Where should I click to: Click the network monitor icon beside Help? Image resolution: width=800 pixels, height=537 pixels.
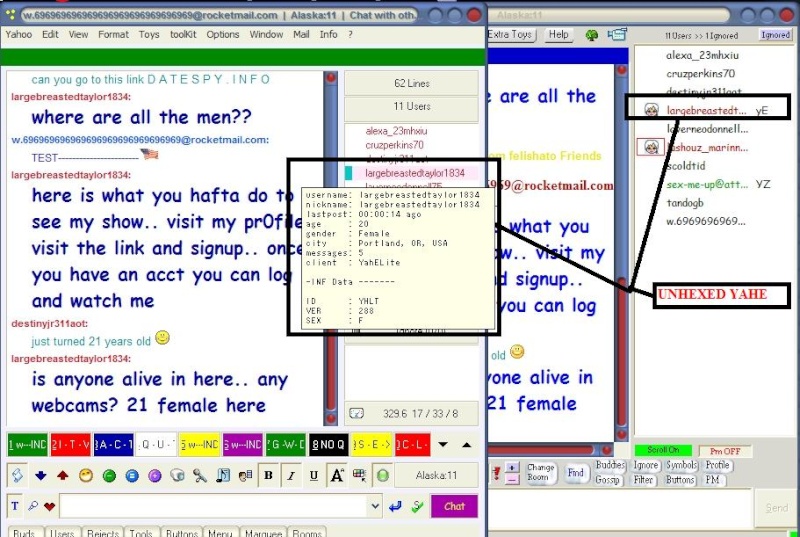(617, 35)
